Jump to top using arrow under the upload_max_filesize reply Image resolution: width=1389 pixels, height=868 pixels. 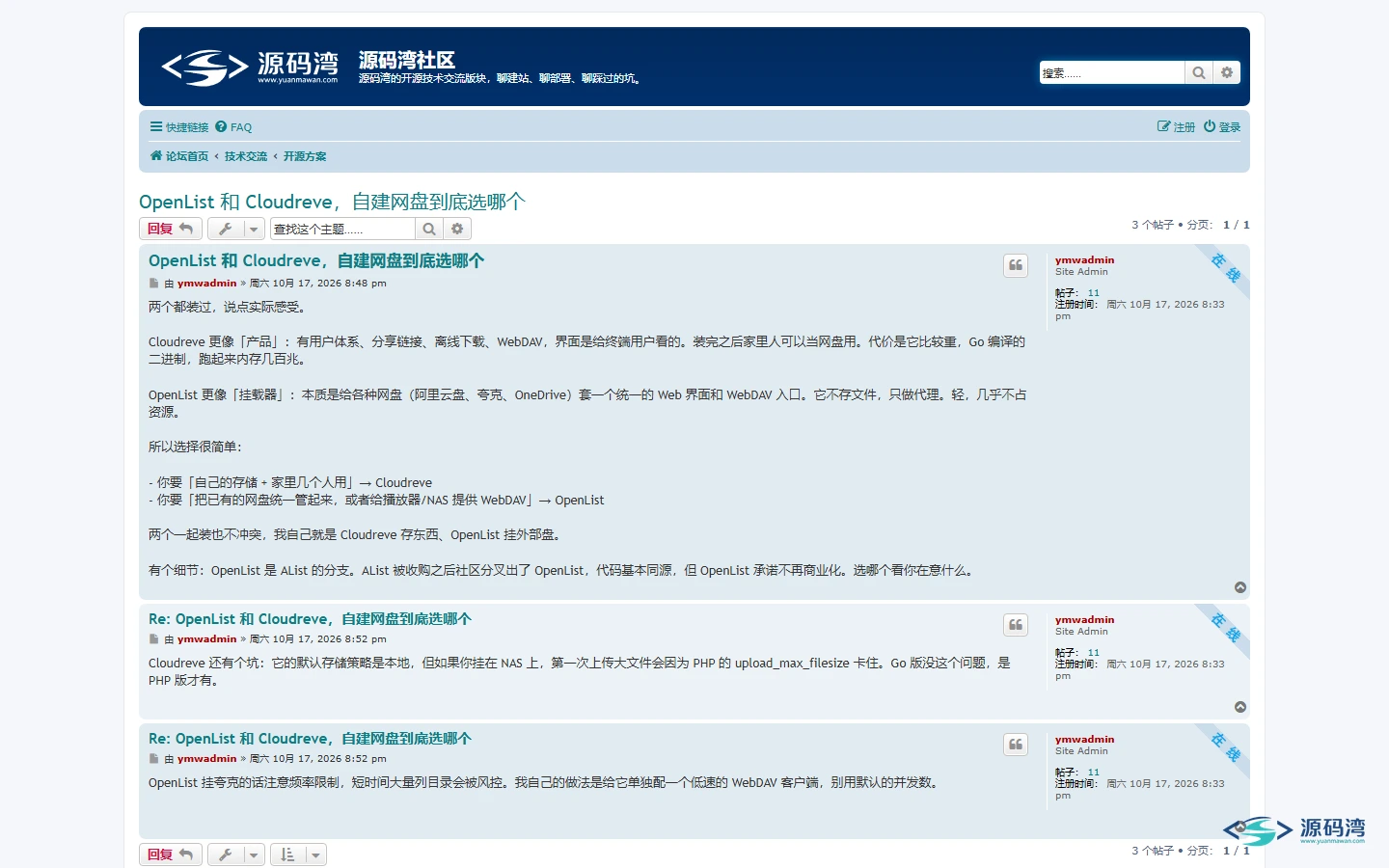[x=1240, y=707]
